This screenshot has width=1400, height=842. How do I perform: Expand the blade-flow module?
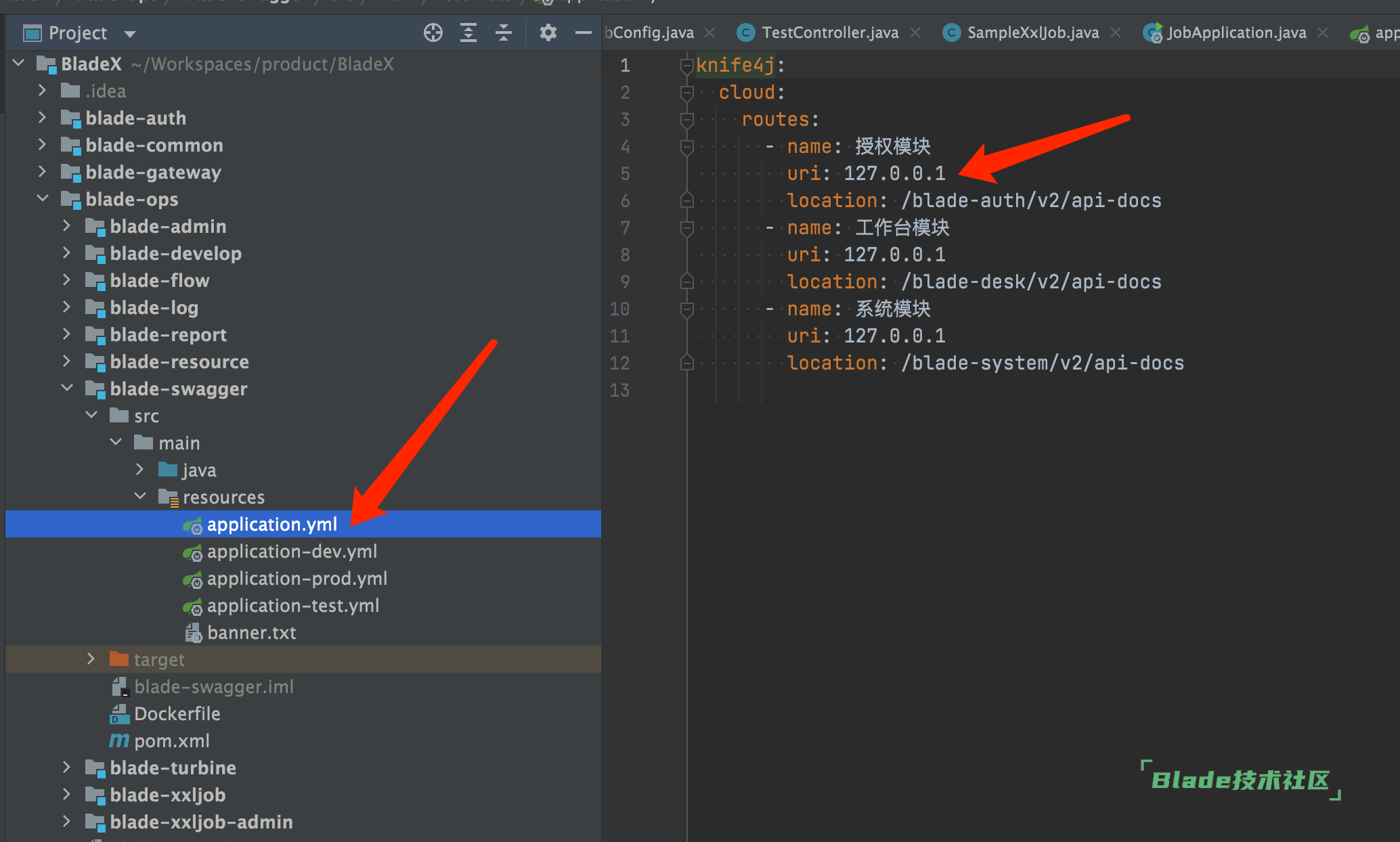tap(67, 280)
